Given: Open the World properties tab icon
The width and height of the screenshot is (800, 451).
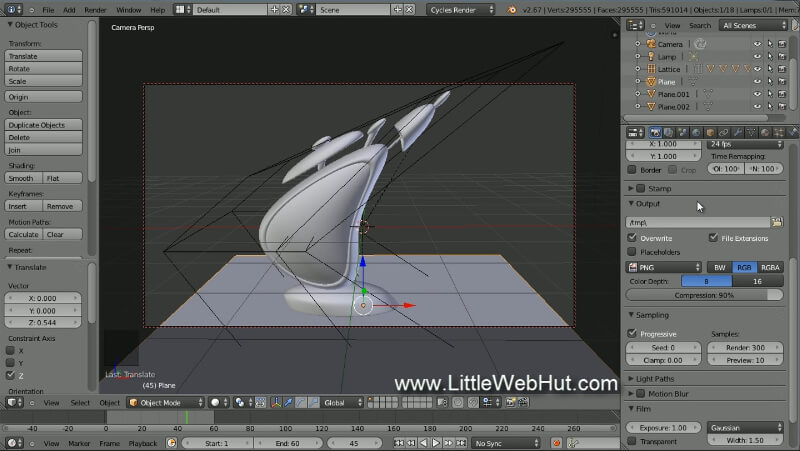Looking at the screenshot, I should point(695,132).
